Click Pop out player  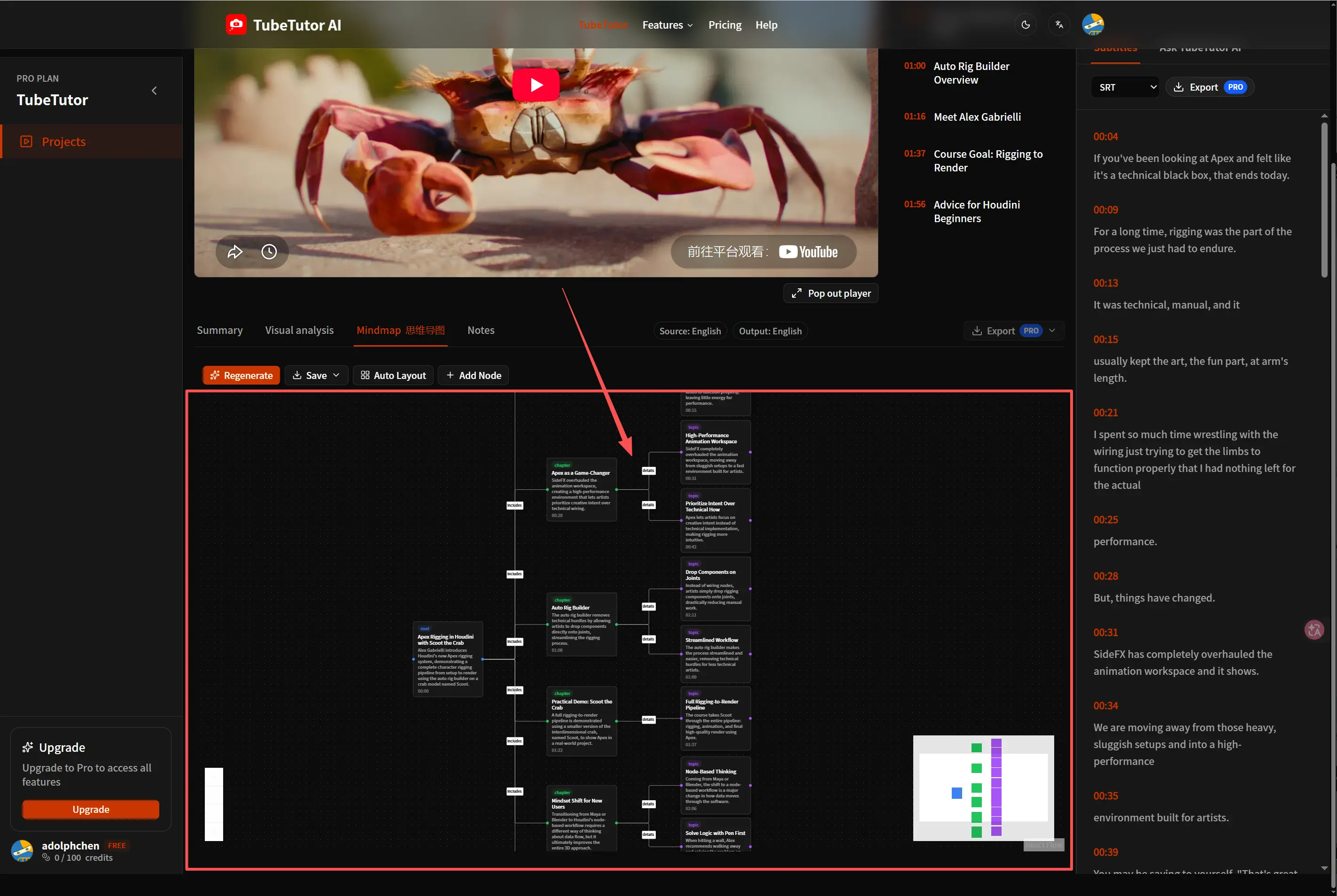[831, 293]
